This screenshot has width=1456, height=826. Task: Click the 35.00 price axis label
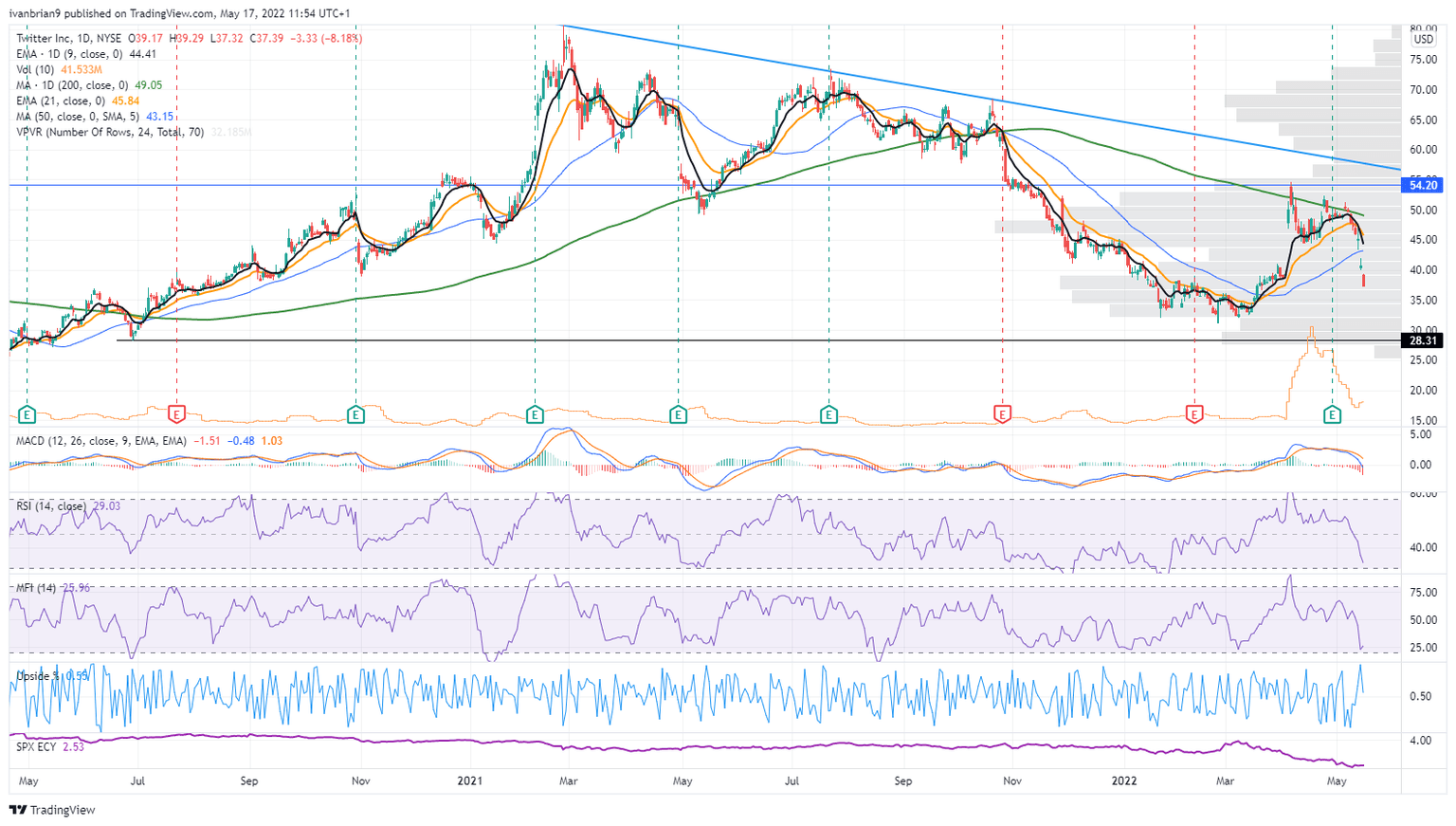tap(1423, 301)
